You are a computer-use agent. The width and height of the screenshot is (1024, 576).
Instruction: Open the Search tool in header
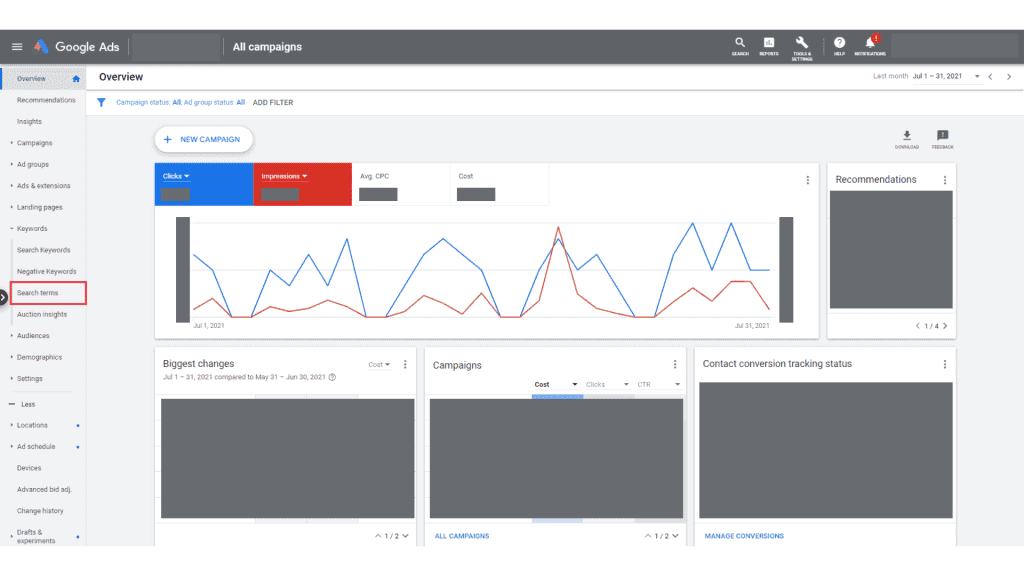740,46
